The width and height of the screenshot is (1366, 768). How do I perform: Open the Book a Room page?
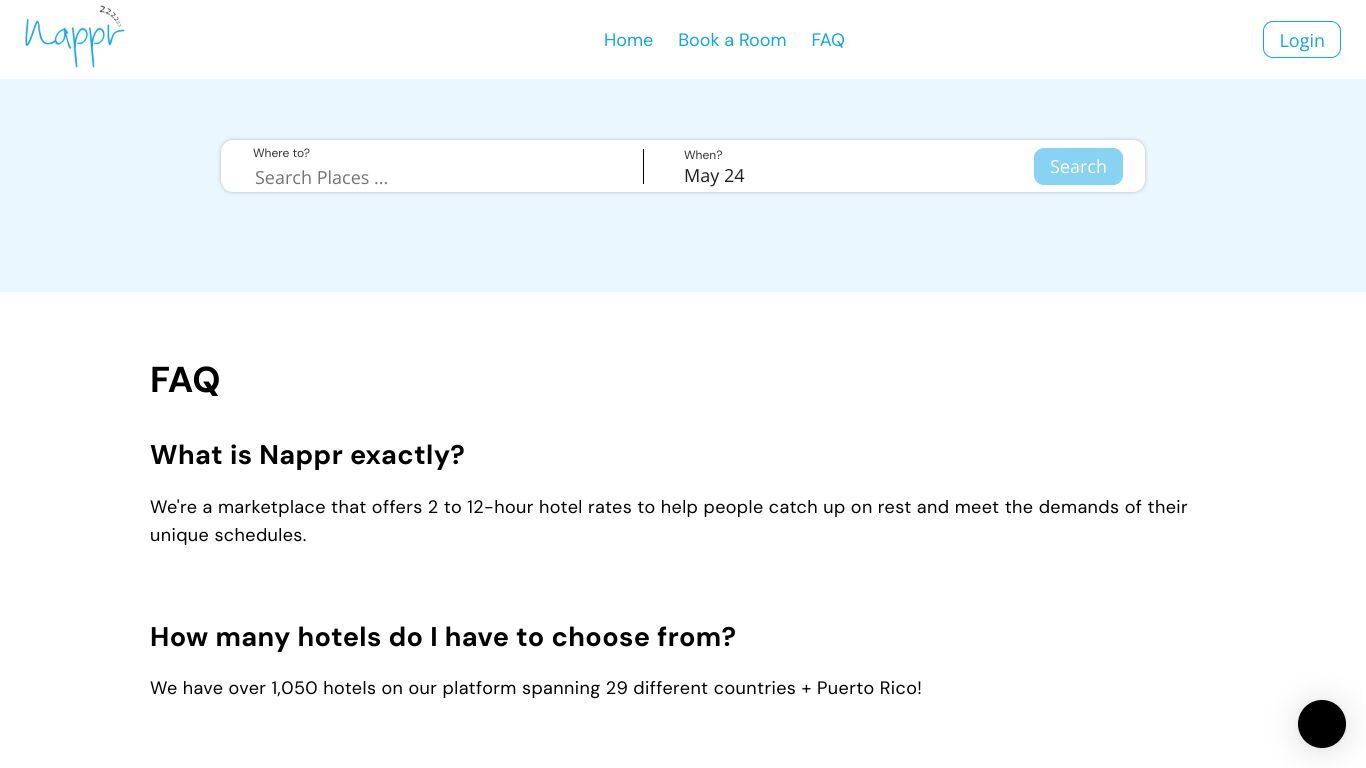point(732,40)
